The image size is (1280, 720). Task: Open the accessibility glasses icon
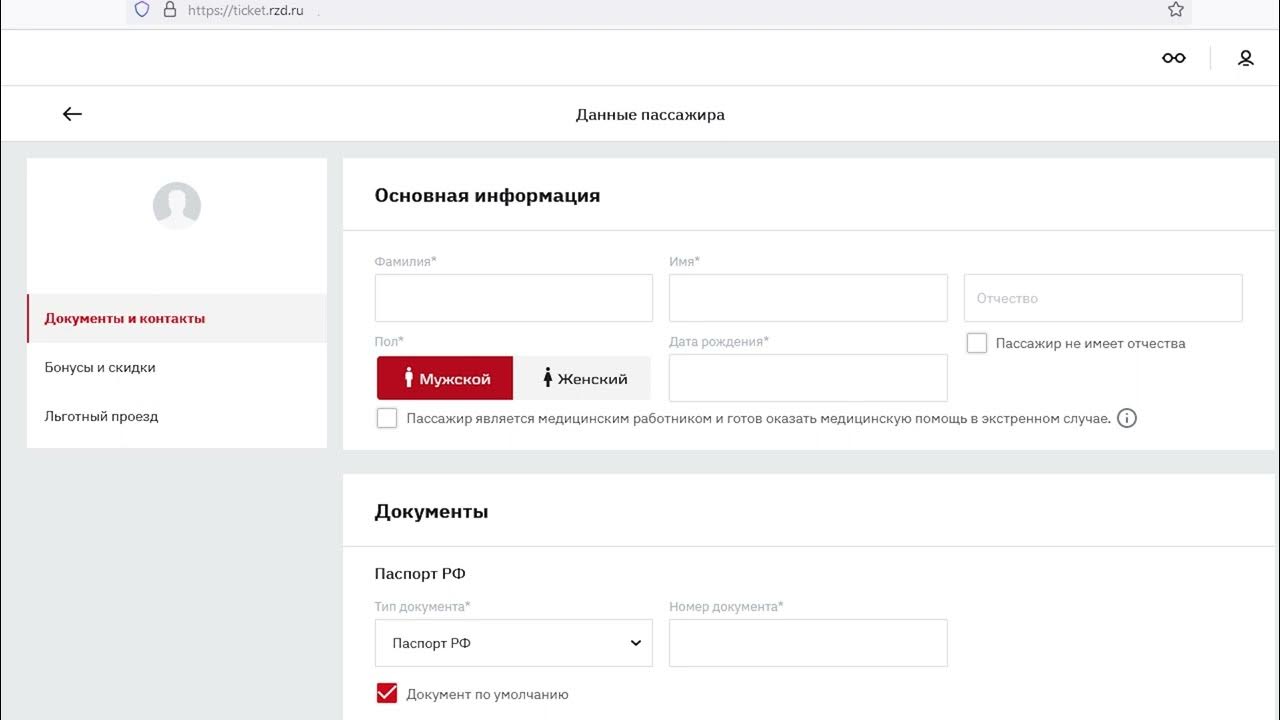coord(1174,58)
